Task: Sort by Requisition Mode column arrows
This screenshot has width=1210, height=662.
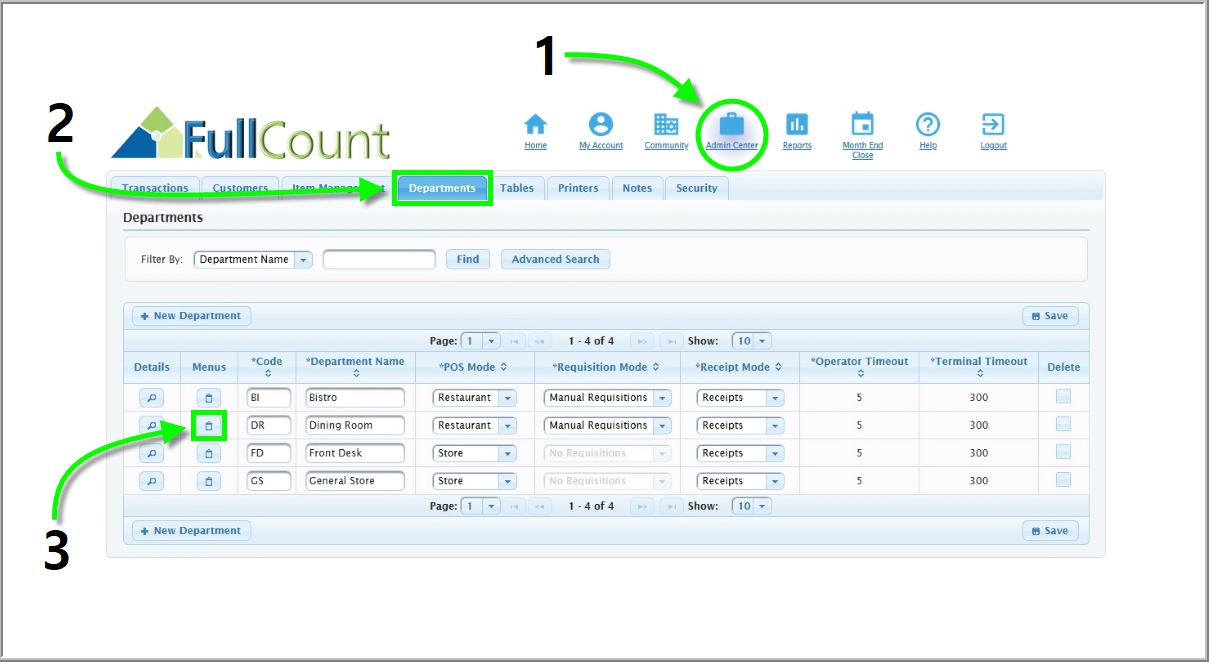Action: (656, 367)
